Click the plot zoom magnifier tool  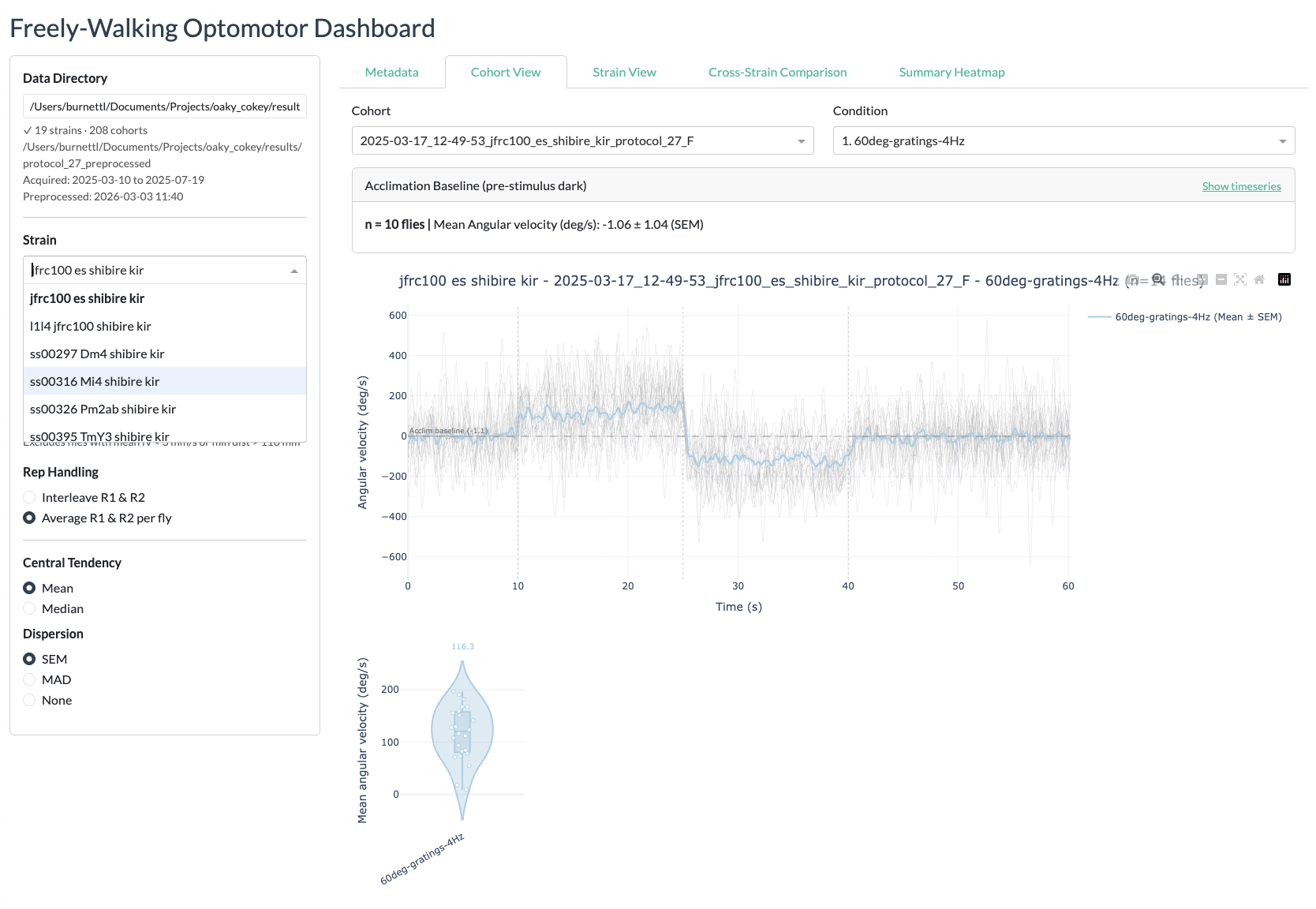(1157, 279)
